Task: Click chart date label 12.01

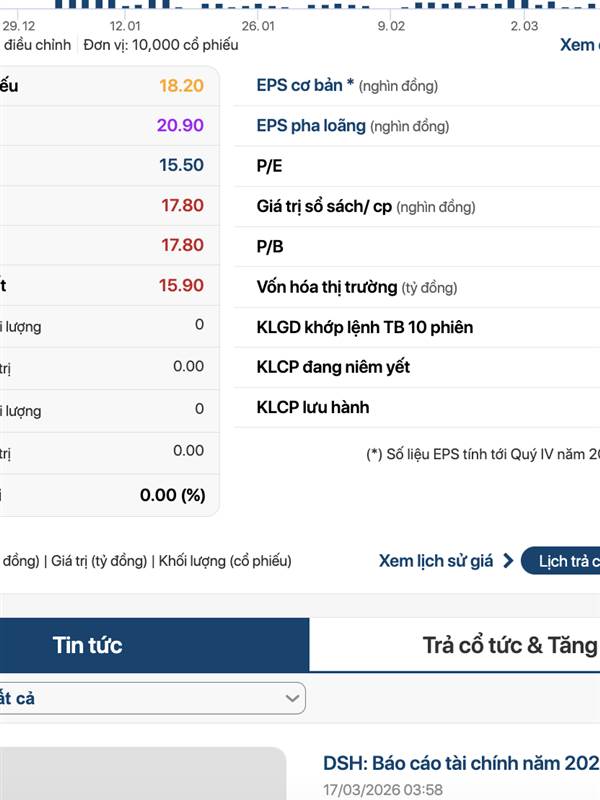Action: click(125, 26)
